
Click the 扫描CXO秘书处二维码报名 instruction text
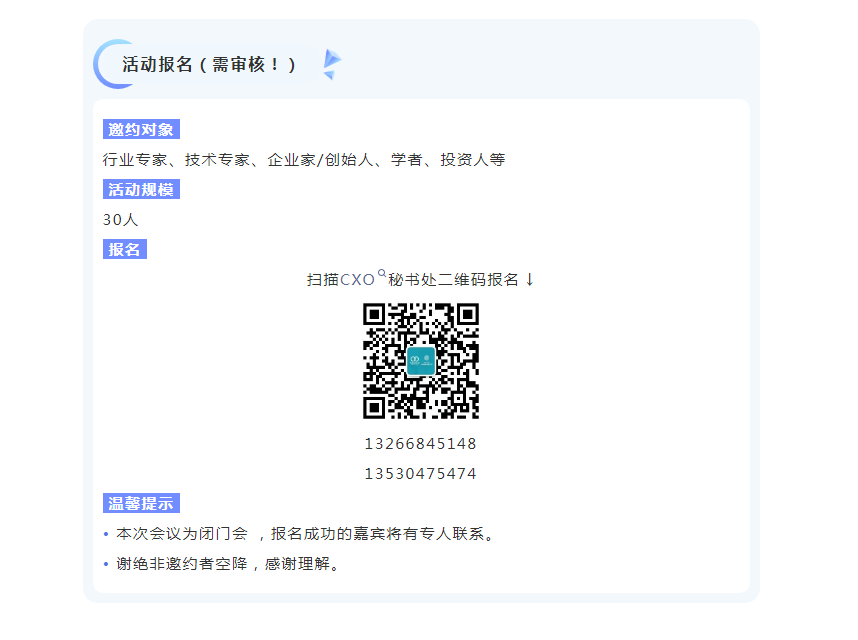[420, 280]
